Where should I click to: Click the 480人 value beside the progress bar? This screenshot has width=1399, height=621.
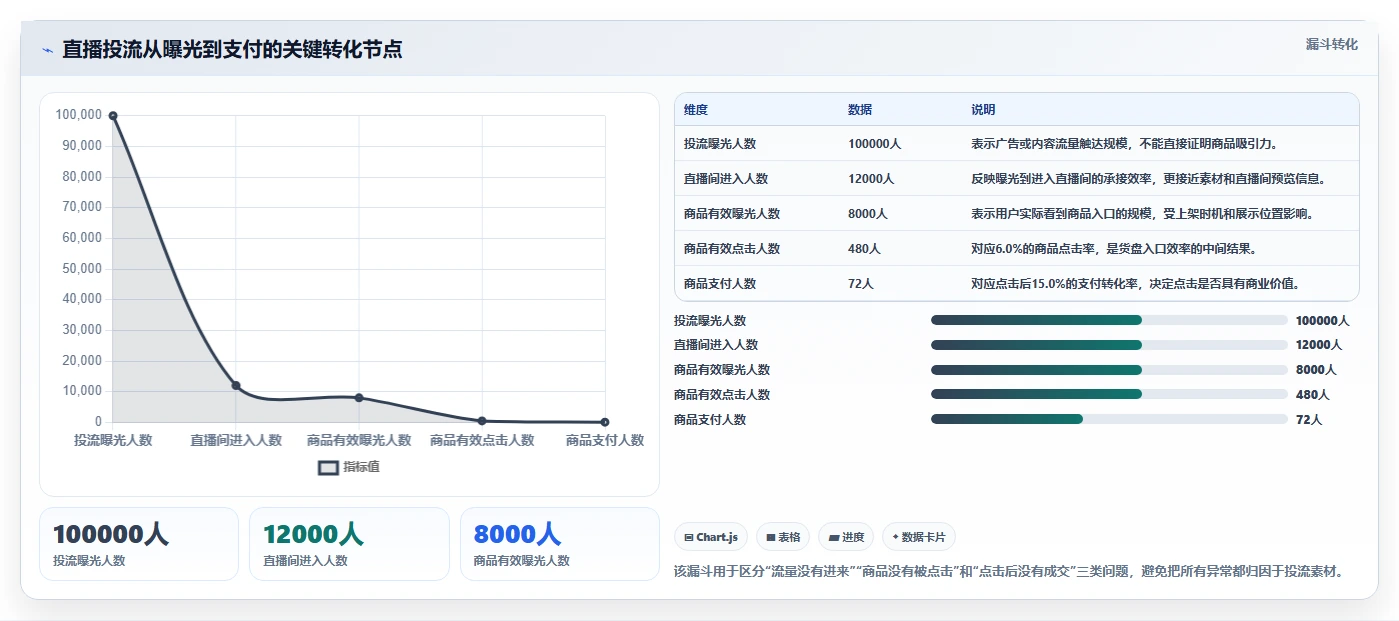click(x=1313, y=395)
